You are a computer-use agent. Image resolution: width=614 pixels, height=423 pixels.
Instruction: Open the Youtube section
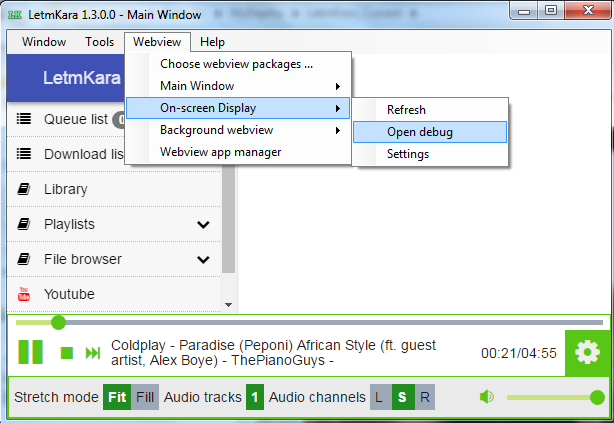point(114,294)
